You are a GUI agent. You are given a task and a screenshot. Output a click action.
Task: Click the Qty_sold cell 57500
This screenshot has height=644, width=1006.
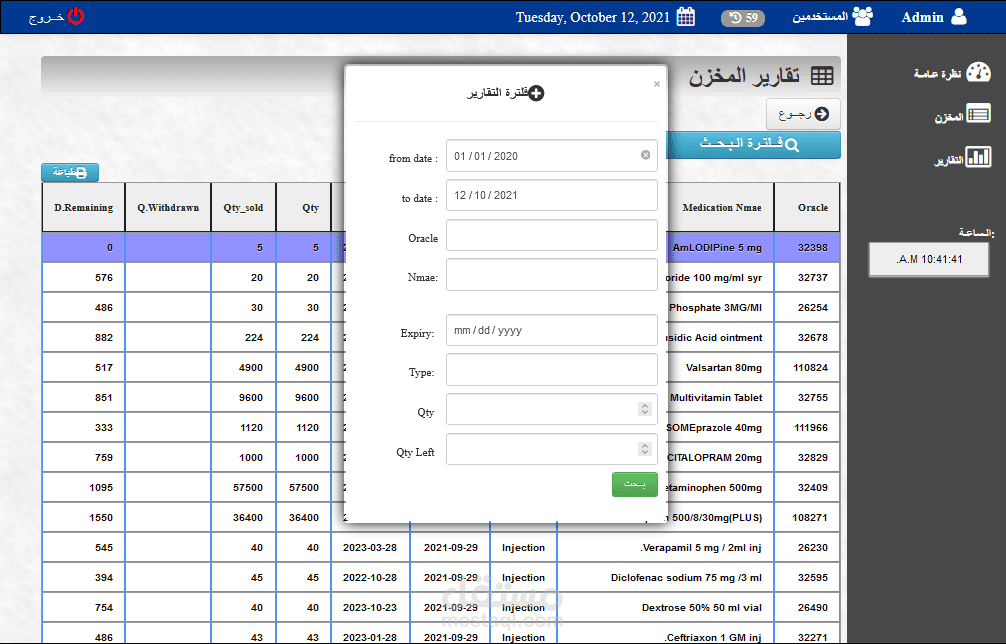(244, 487)
